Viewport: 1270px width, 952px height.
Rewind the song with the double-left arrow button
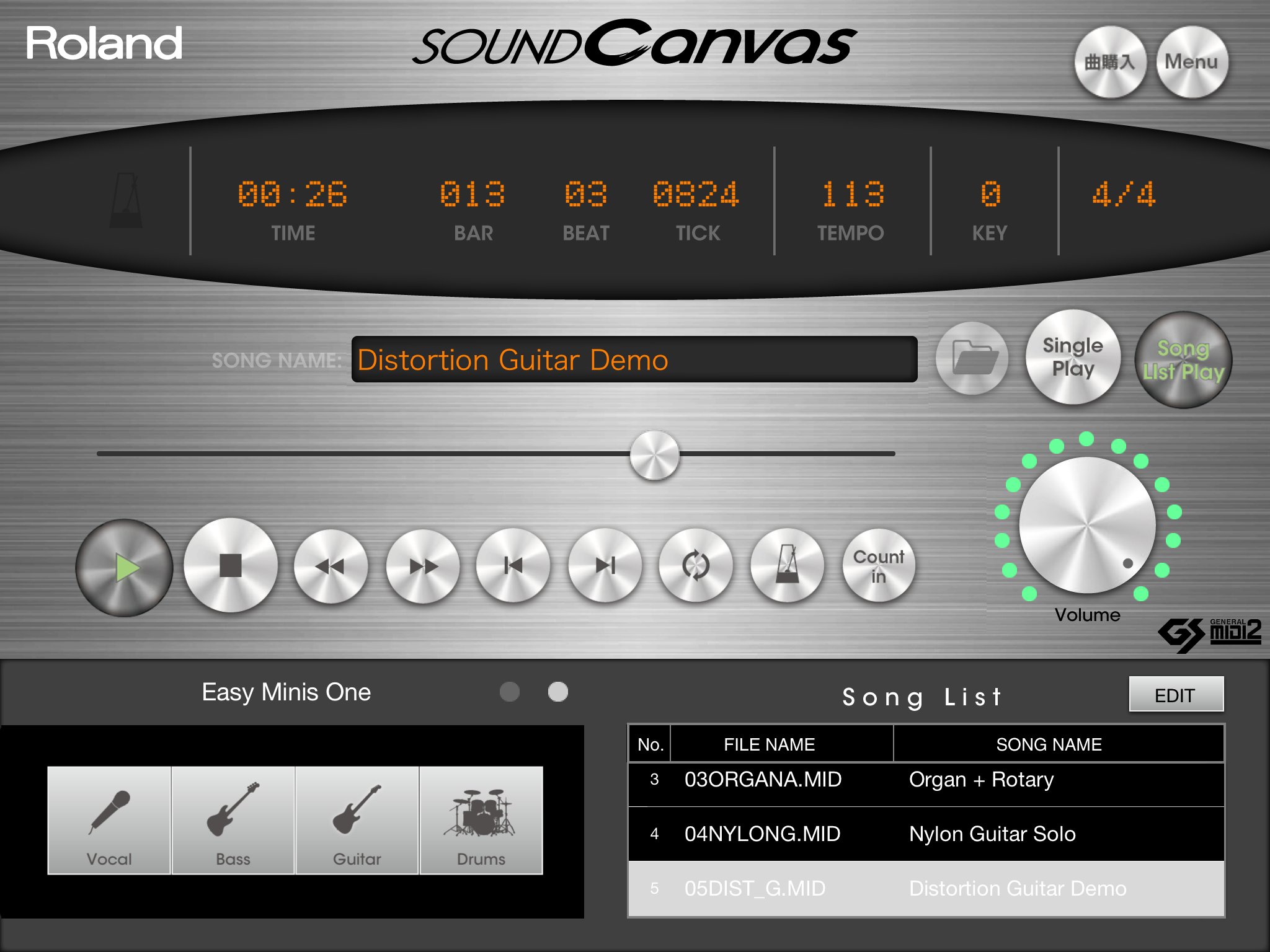coord(331,566)
